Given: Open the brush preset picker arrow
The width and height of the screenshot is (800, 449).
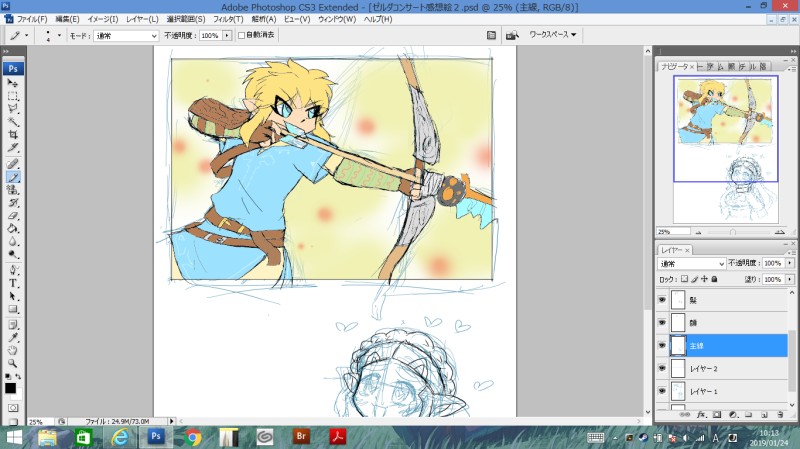Looking at the screenshot, I should (59, 35).
